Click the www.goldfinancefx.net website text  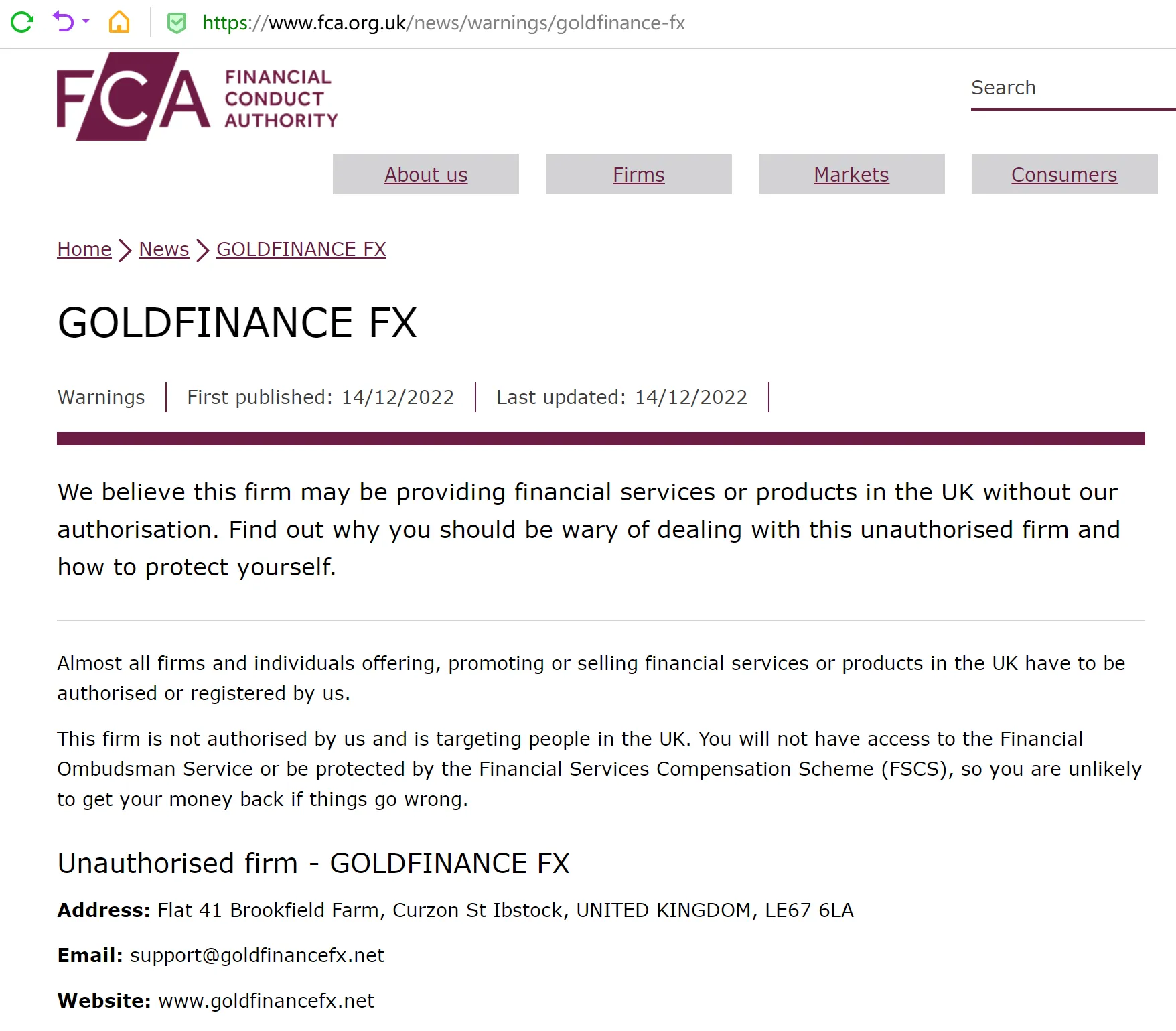(x=267, y=1001)
